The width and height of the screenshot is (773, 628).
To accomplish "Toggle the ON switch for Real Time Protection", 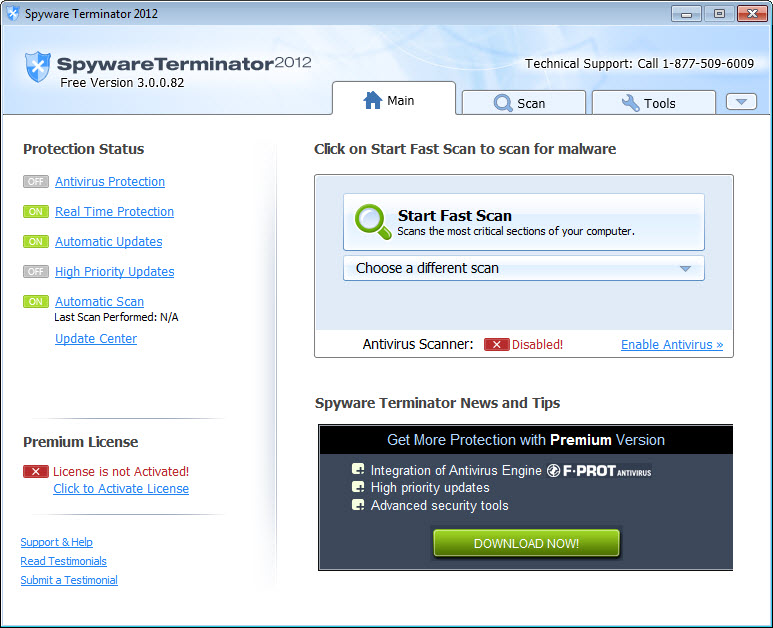I will click(35, 211).
